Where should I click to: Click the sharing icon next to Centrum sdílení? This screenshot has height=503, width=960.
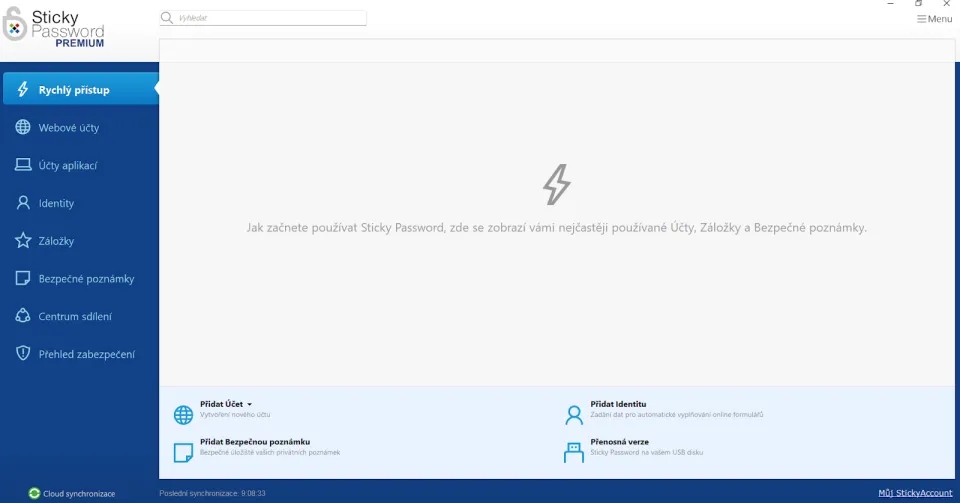coord(23,316)
